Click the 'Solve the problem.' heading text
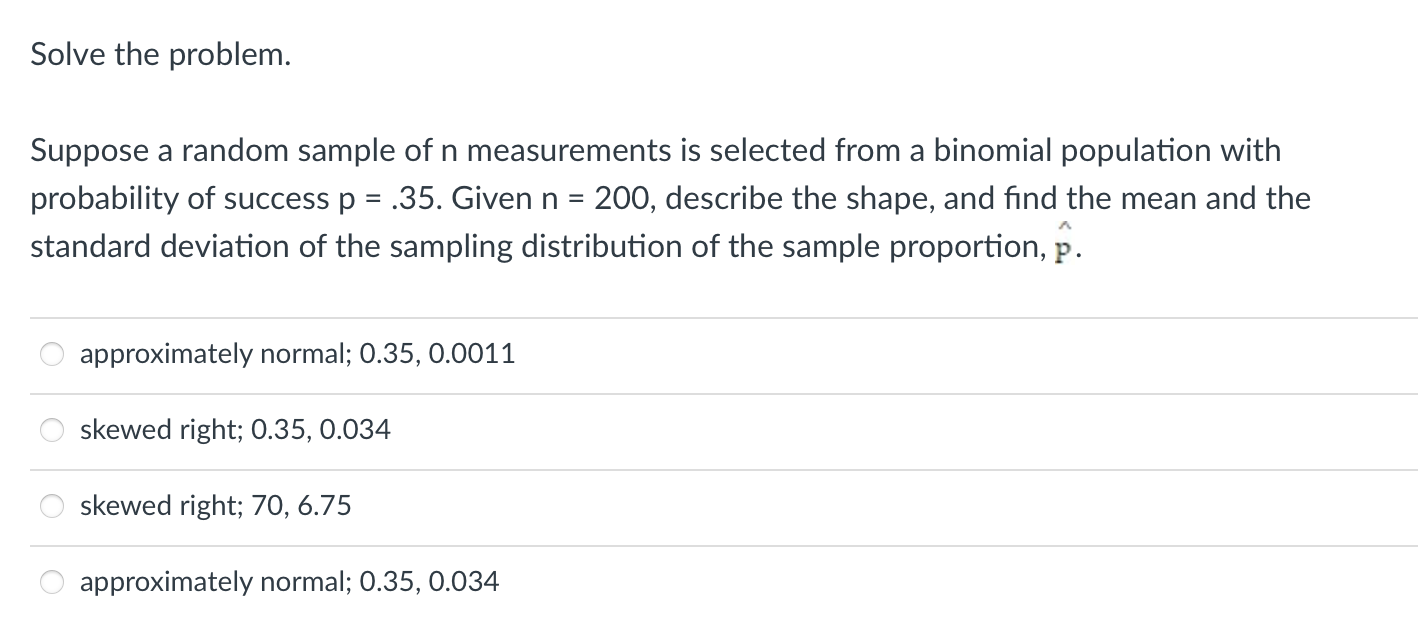 pyautogui.click(x=161, y=55)
